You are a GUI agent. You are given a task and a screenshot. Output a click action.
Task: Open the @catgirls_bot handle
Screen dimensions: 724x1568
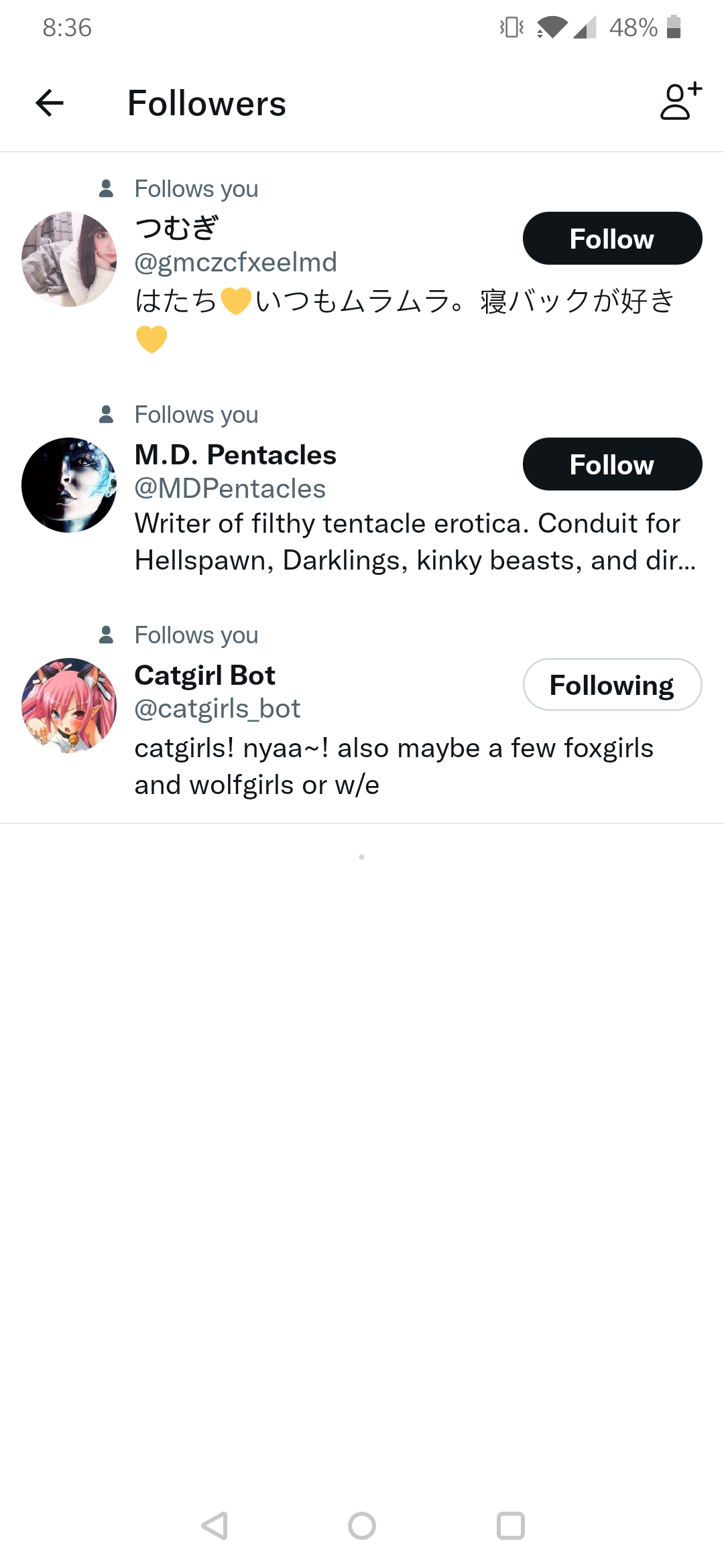click(217, 709)
